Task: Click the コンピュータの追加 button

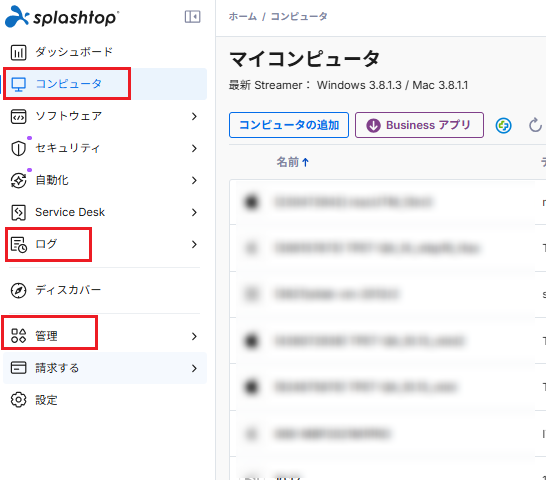Action: [289, 125]
